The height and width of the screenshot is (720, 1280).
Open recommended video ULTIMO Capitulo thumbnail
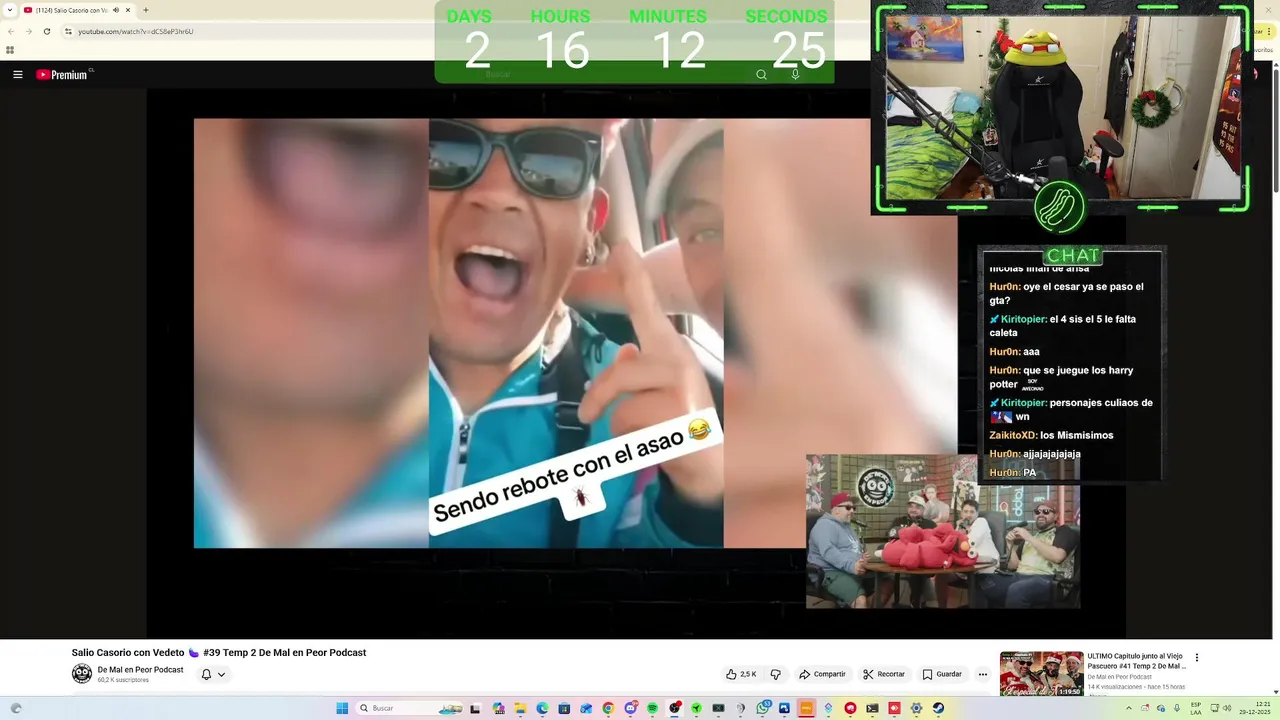1041,673
